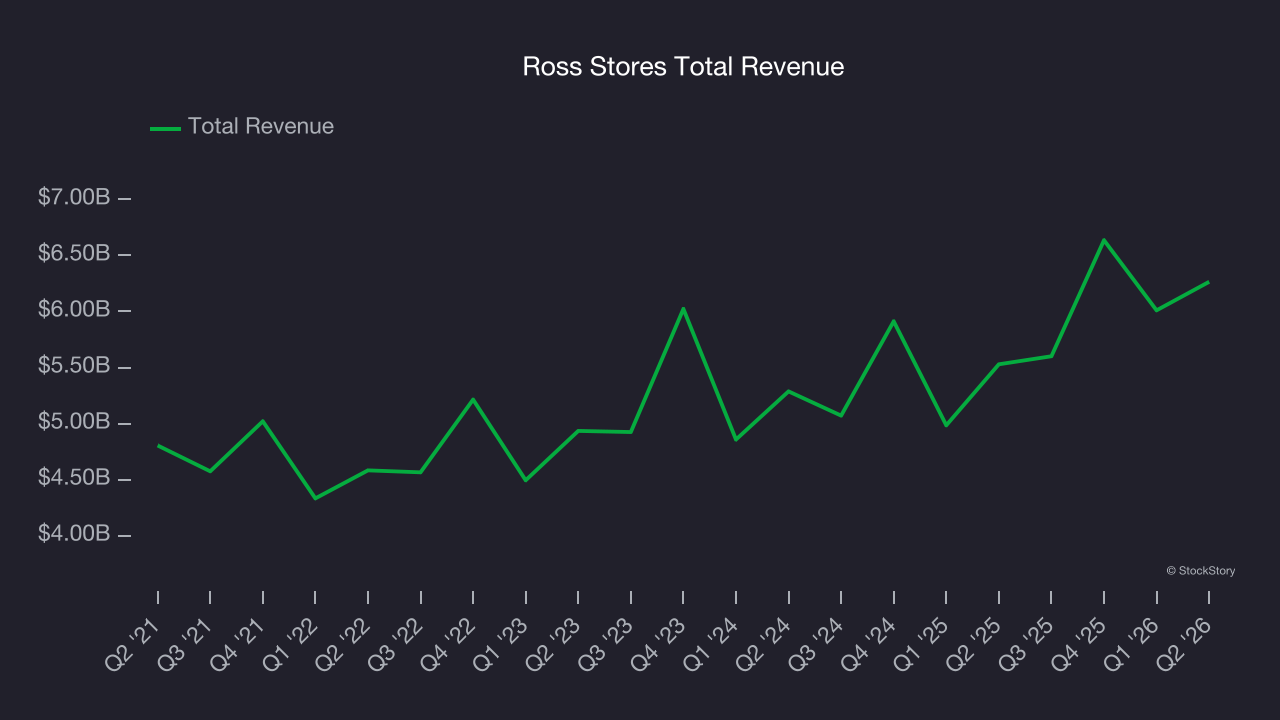This screenshot has width=1280, height=720.
Task: Click the green Total Revenue legend swatch
Action: [165, 128]
